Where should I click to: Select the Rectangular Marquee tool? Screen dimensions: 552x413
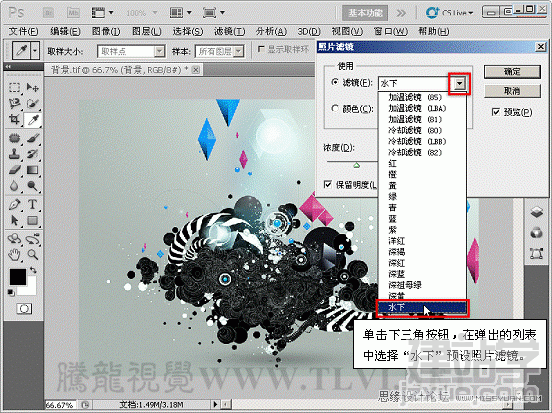point(14,87)
